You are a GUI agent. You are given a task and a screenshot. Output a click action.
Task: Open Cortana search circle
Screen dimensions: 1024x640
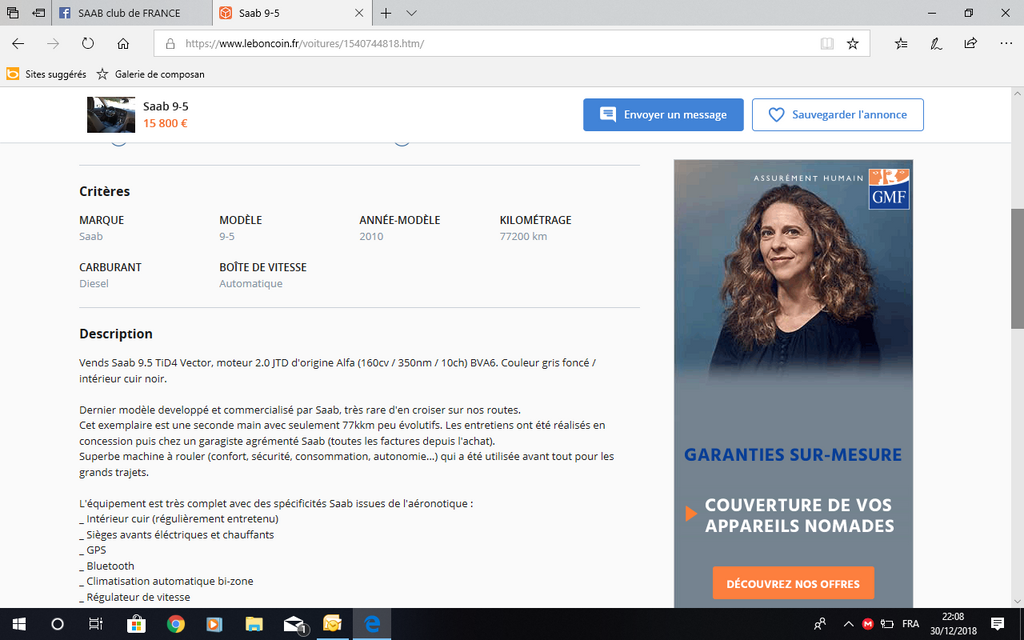pyautogui.click(x=57, y=624)
